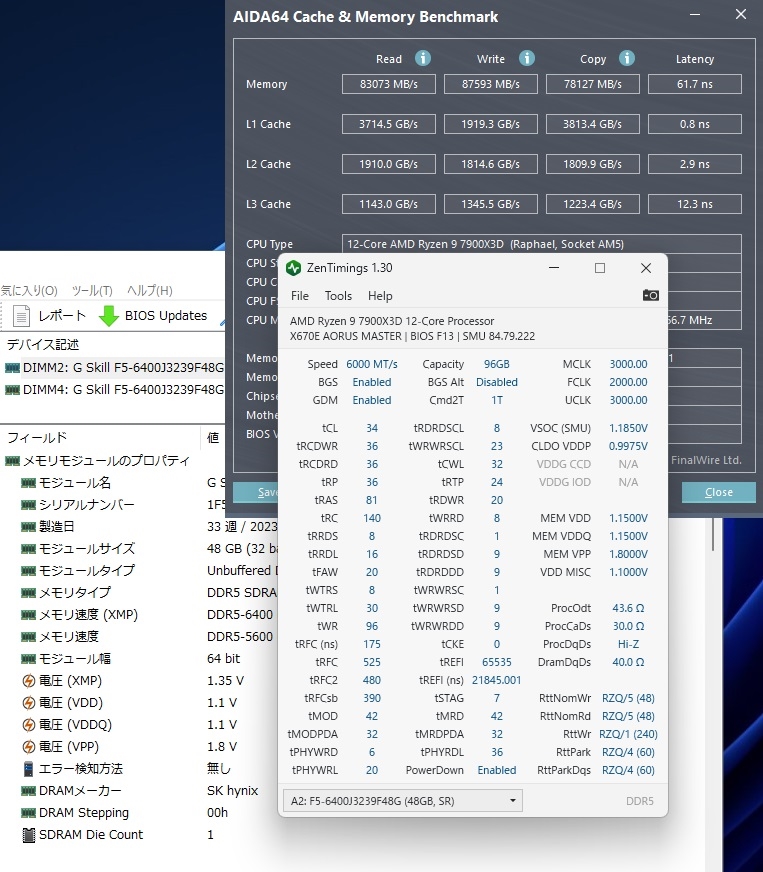Click the Close button in AIDA64 benchmark
Image resolution: width=763 pixels, height=872 pixels.
click(719, 492)
